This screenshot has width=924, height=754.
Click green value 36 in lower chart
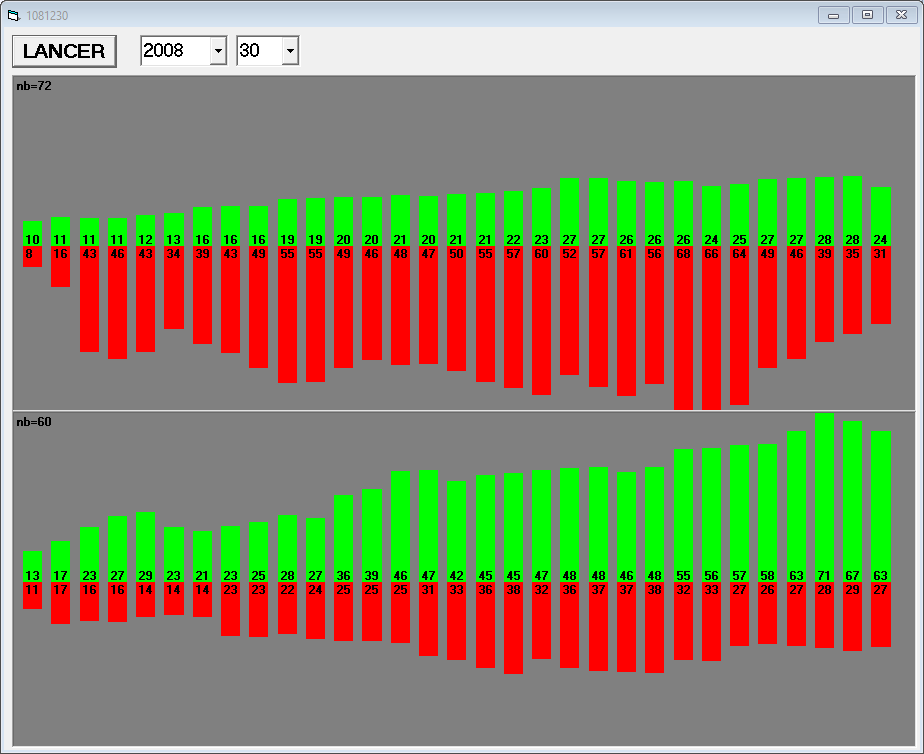(x=343, y=576)
